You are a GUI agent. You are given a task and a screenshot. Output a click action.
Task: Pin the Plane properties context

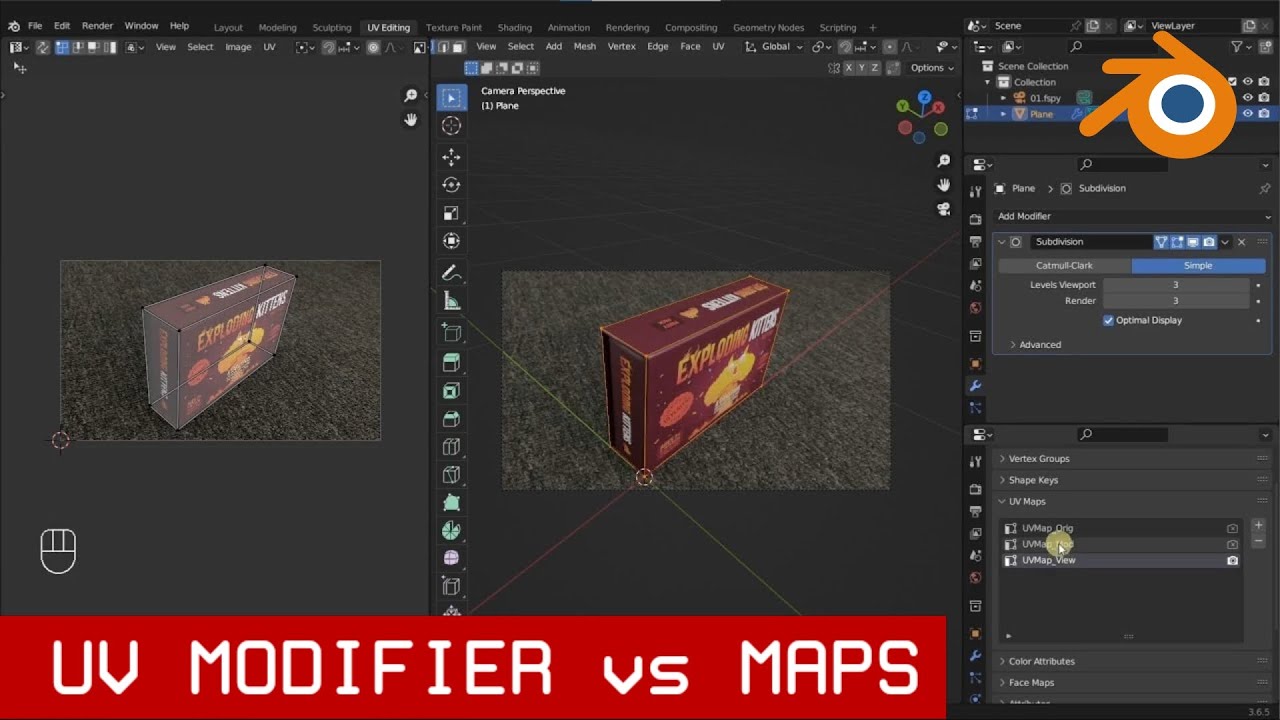tap(1264, 188)
